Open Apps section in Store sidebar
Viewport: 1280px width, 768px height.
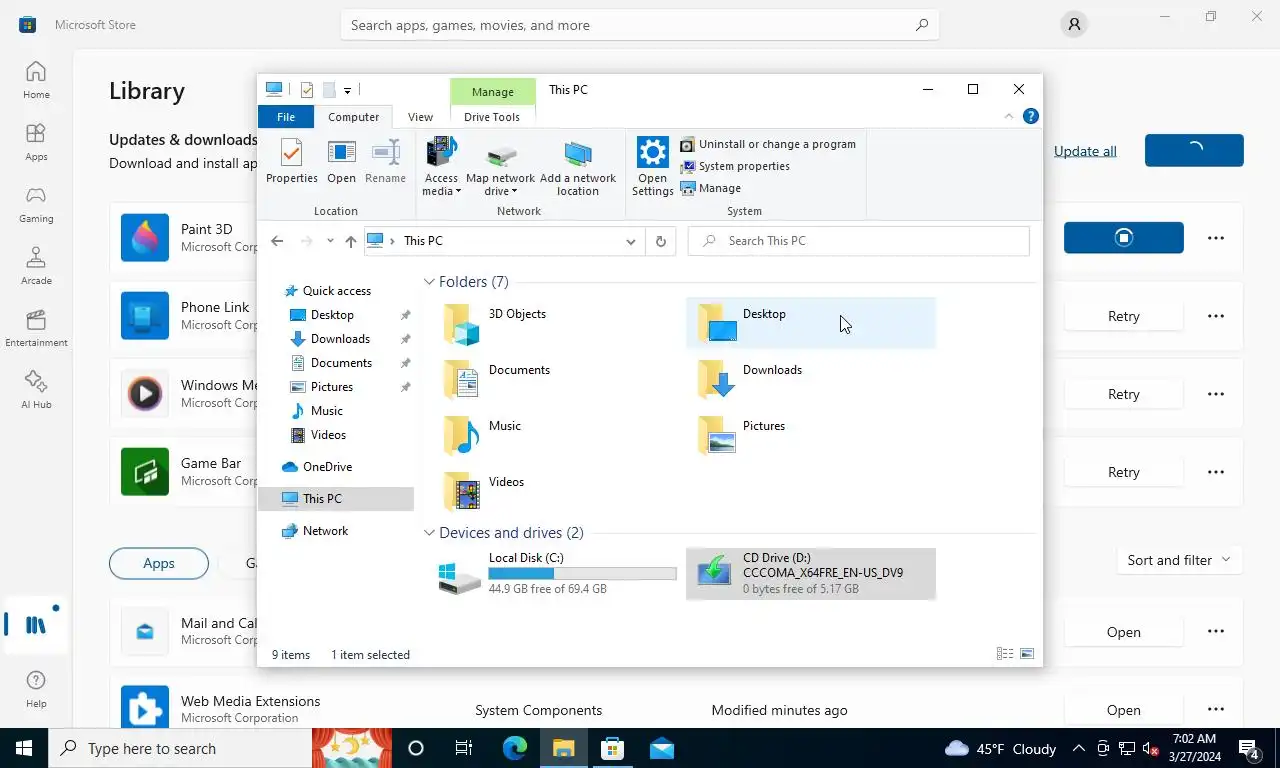(x=36, y=142)
